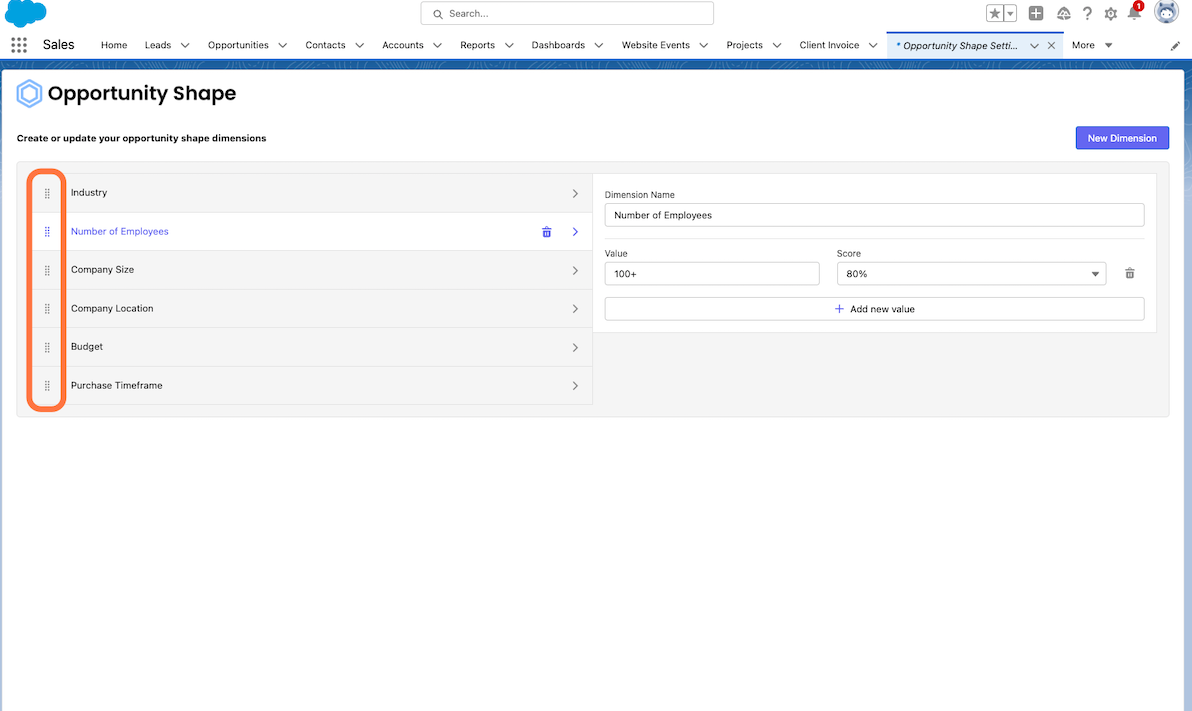Click the global actions plus icon

[x=1036, y=13]
